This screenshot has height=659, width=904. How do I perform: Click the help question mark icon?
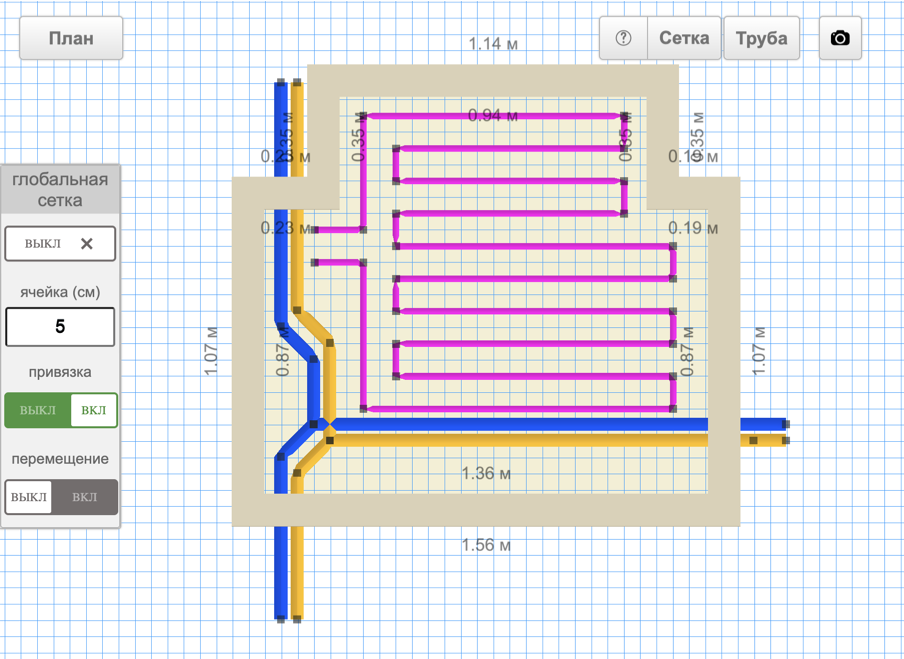(x=623, y=39)
